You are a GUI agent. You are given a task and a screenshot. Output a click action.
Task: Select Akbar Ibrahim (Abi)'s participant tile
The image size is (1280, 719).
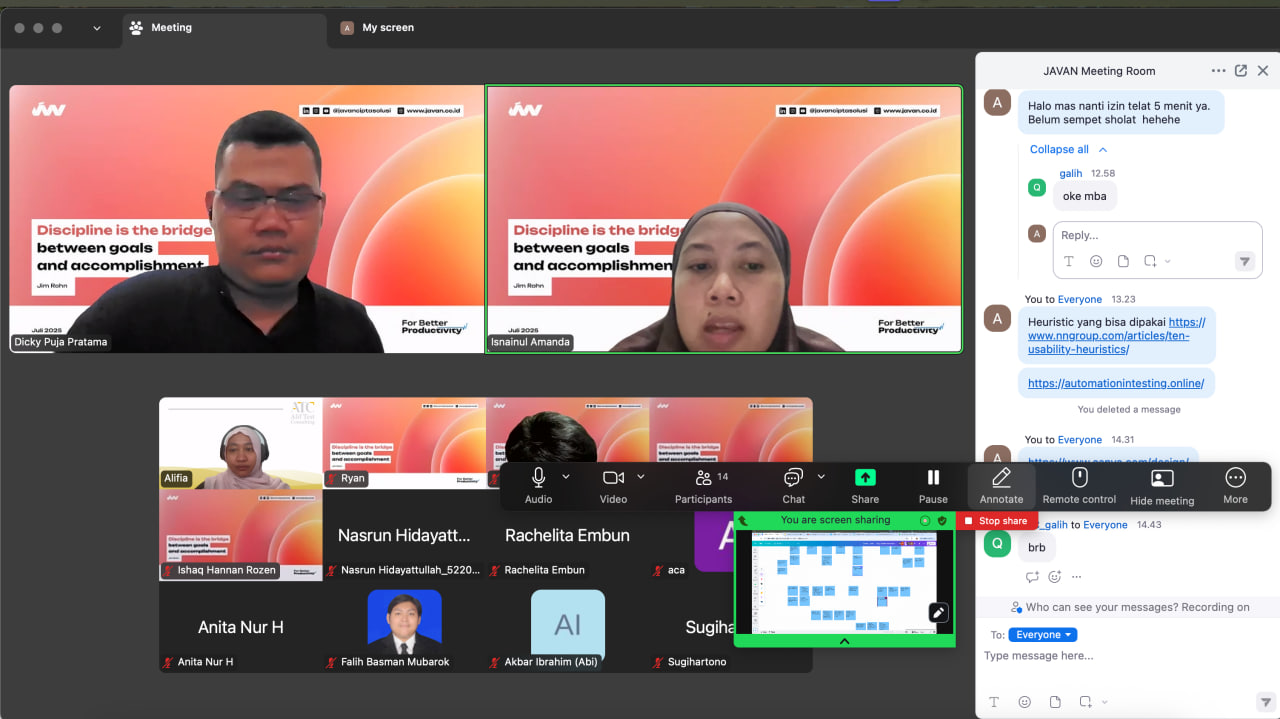568,627
